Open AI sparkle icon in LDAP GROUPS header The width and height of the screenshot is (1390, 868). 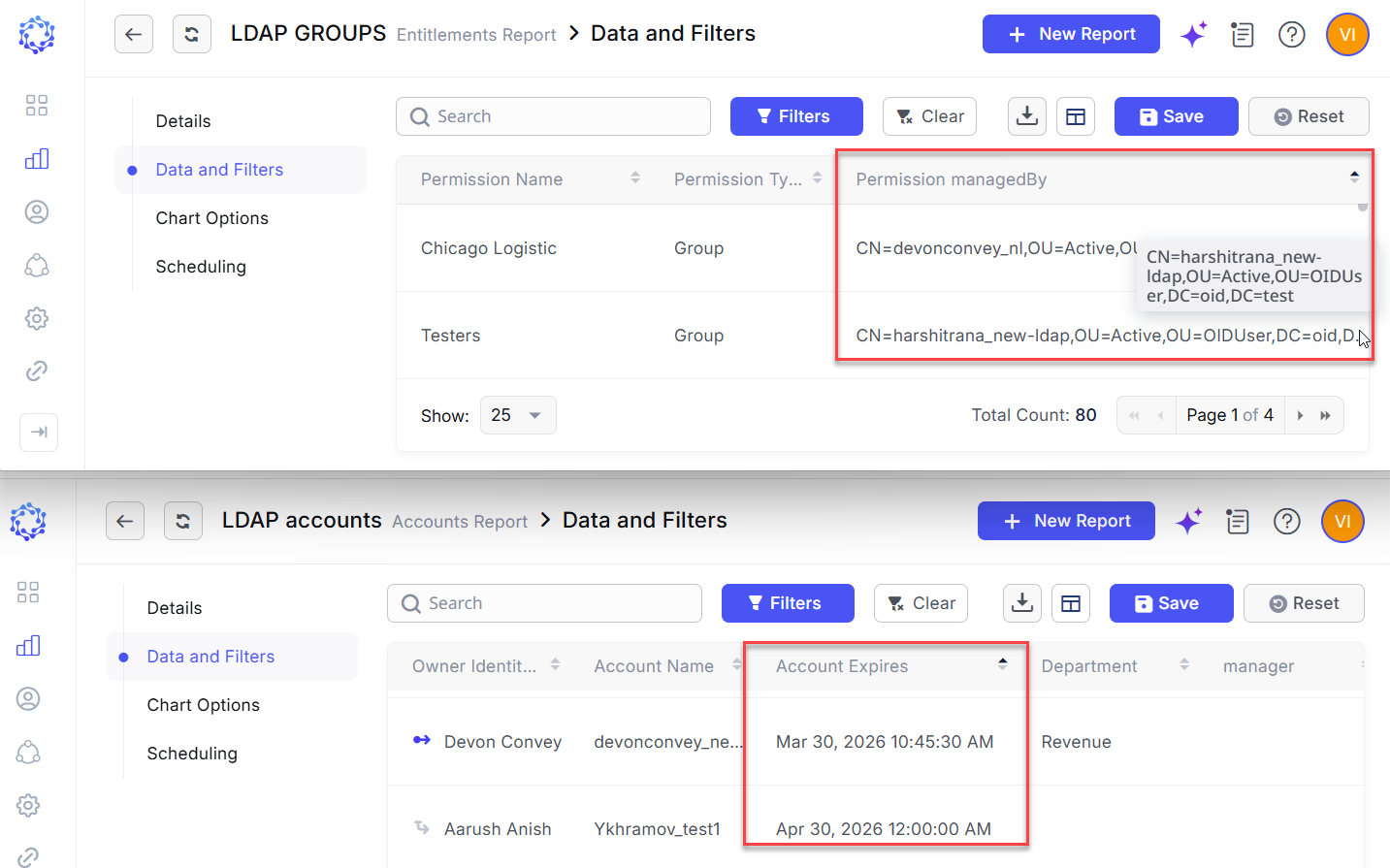coord(1194,35)
